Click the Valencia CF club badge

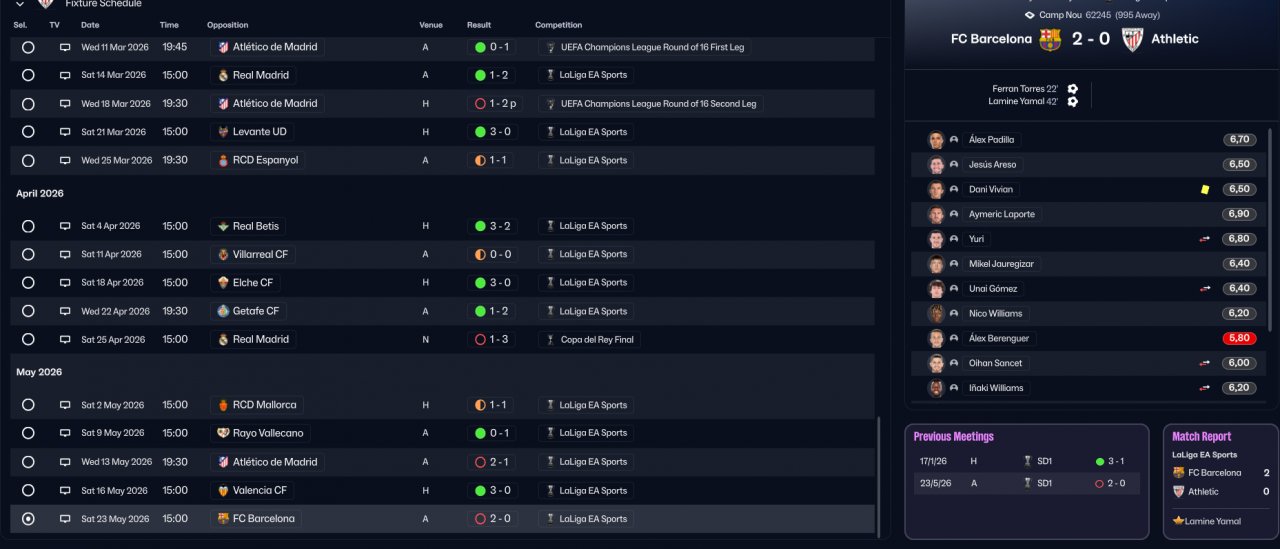point(223,490)
